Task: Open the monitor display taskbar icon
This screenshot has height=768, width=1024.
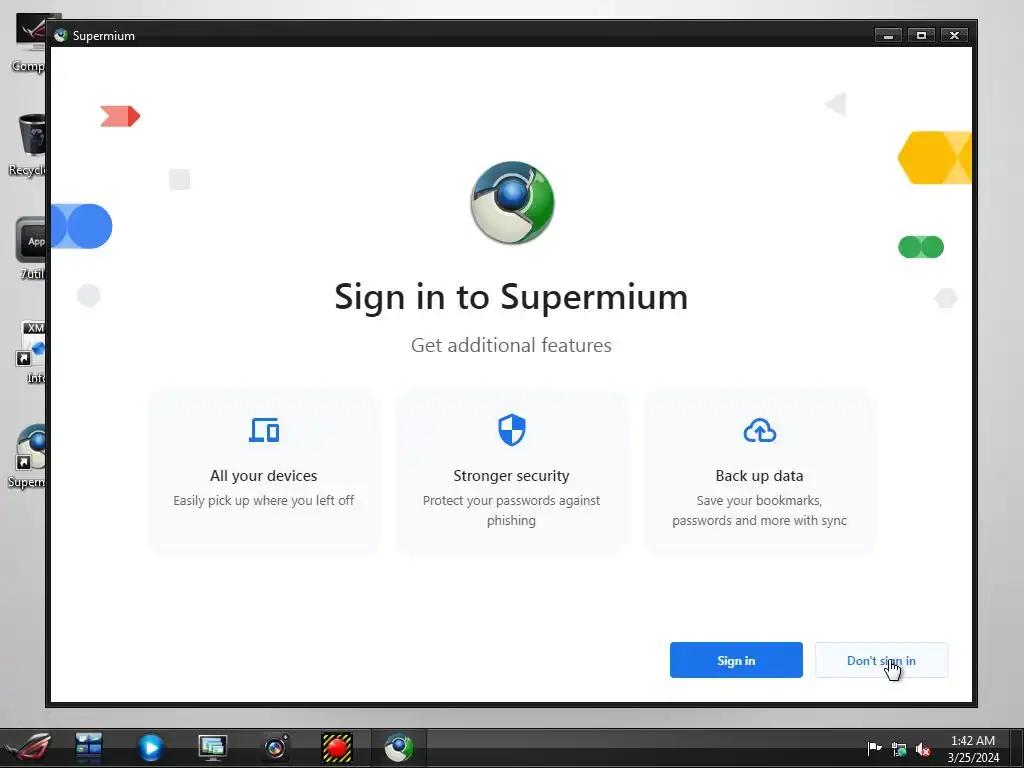Action: click(x=212, y=748)
